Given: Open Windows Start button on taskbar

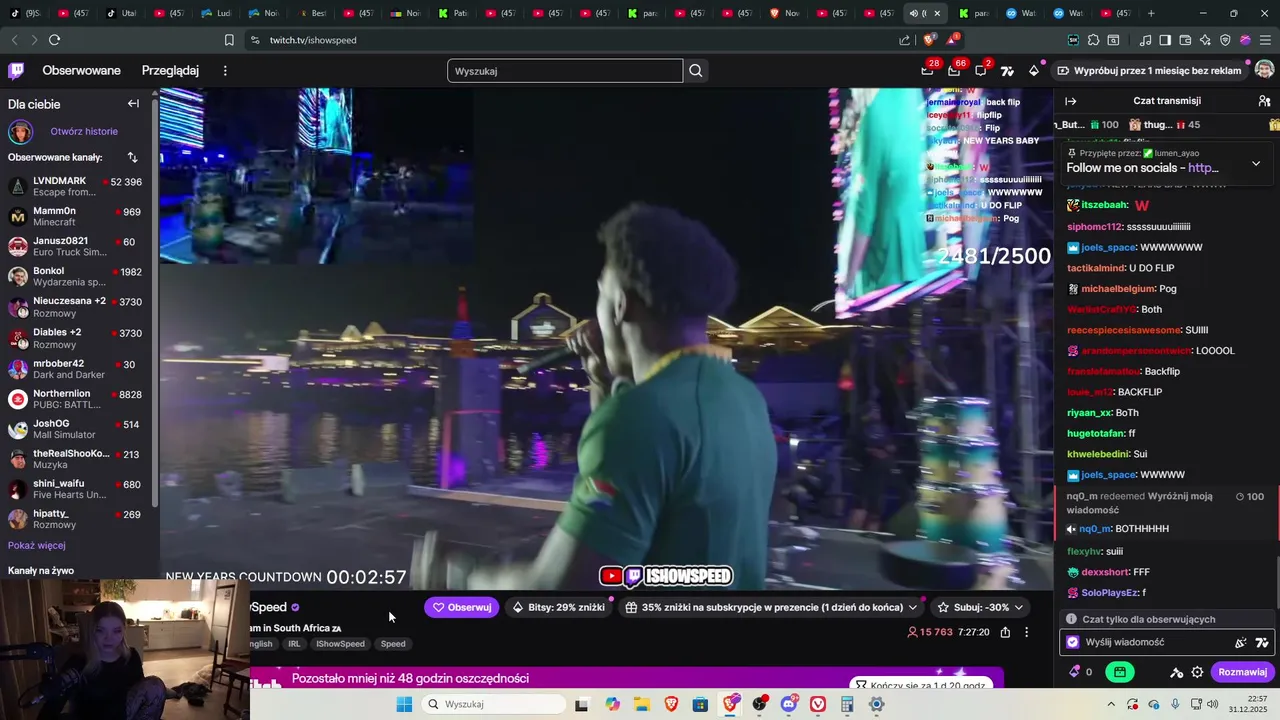Looking at the screenshot, I should (x=404, y=704).
